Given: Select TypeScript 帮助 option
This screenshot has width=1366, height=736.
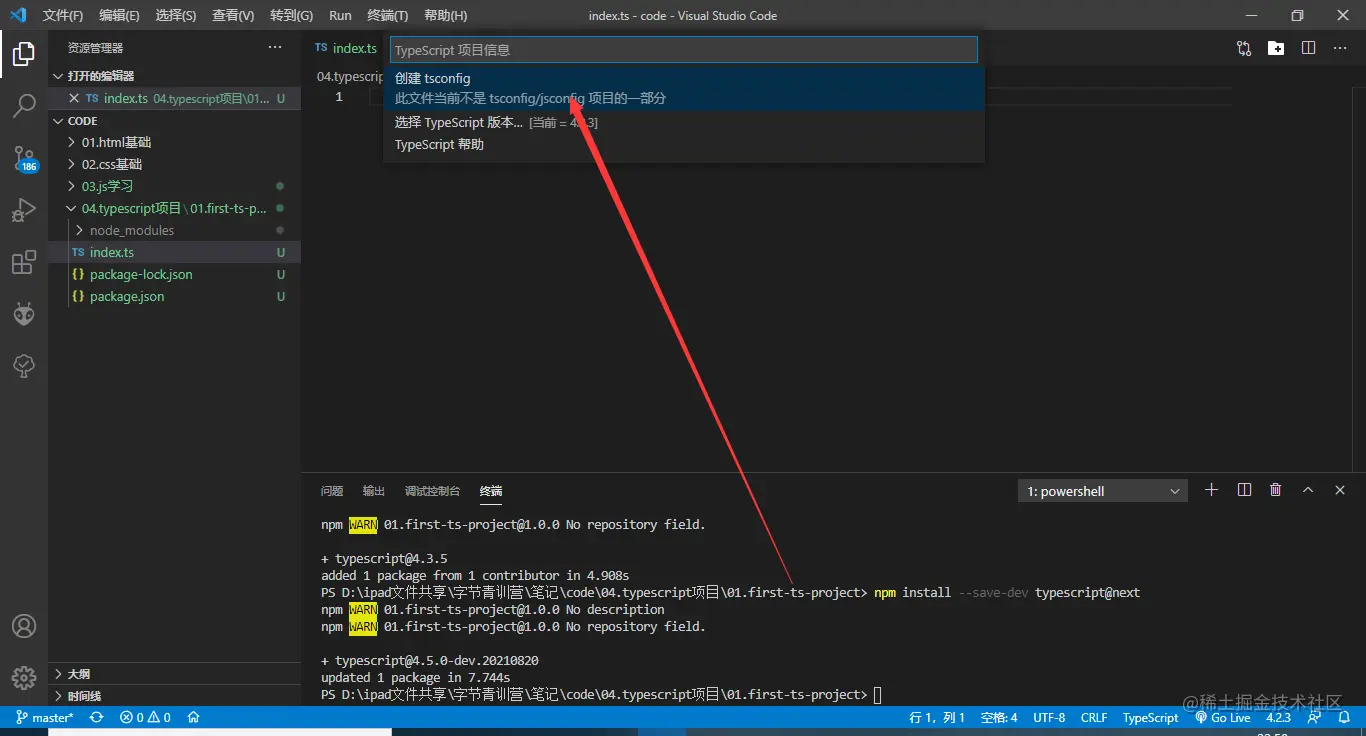Looking at the screenshot, I should tap(684, 144).
